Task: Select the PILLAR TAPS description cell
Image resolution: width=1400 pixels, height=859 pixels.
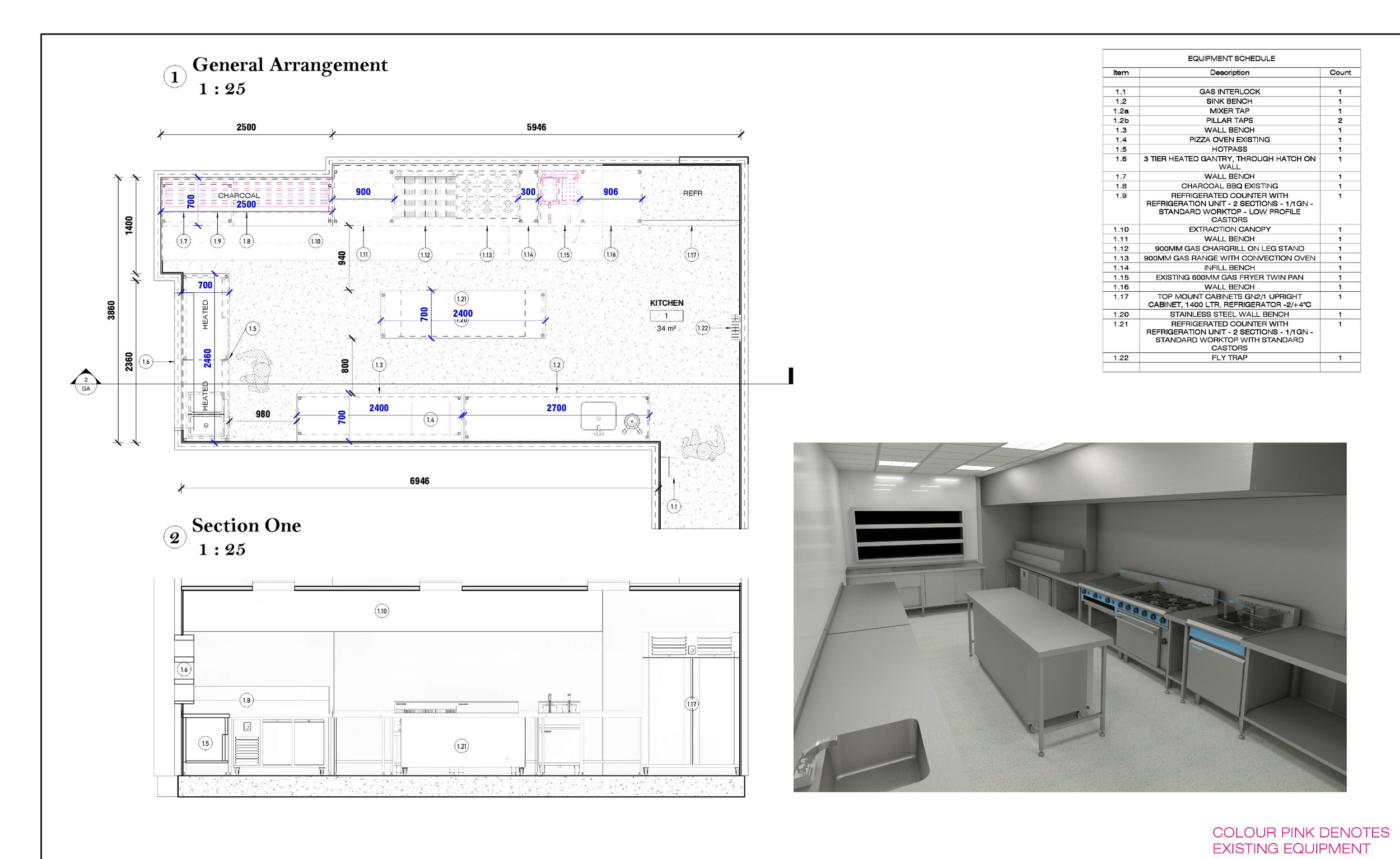Action: 1230,120
